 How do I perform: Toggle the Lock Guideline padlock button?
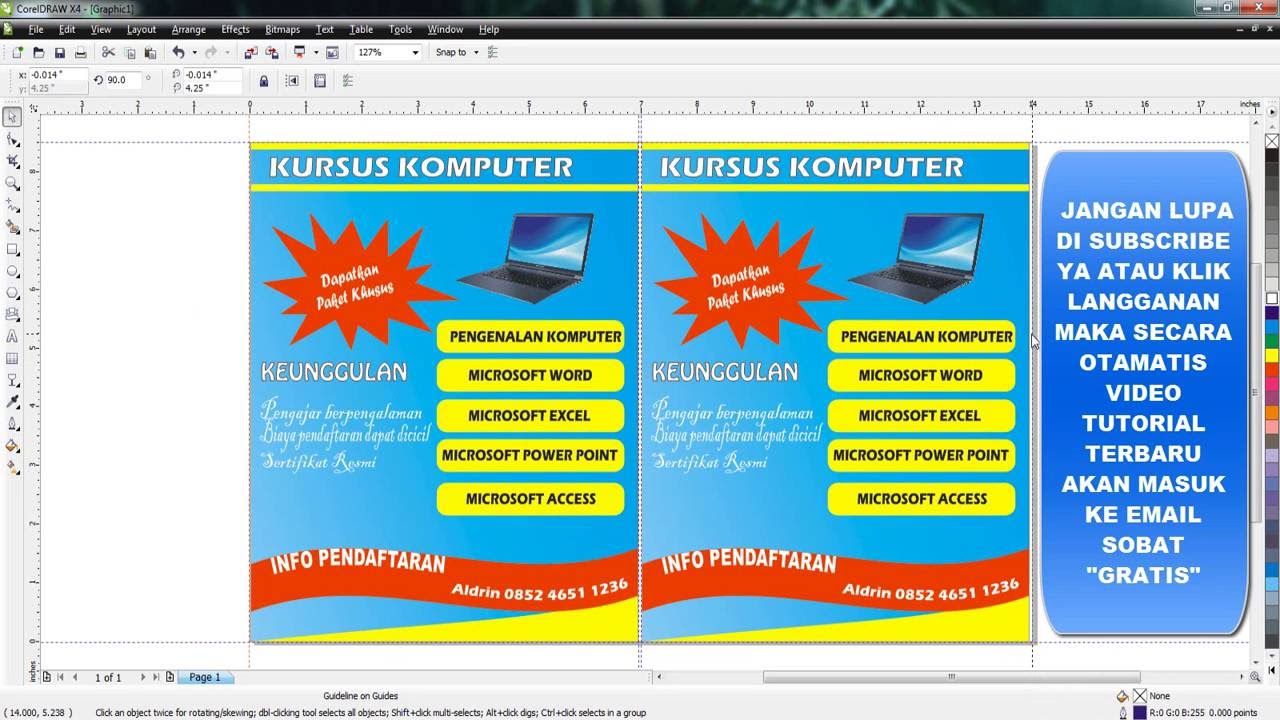pyautogui.click(x=264, y=81)
